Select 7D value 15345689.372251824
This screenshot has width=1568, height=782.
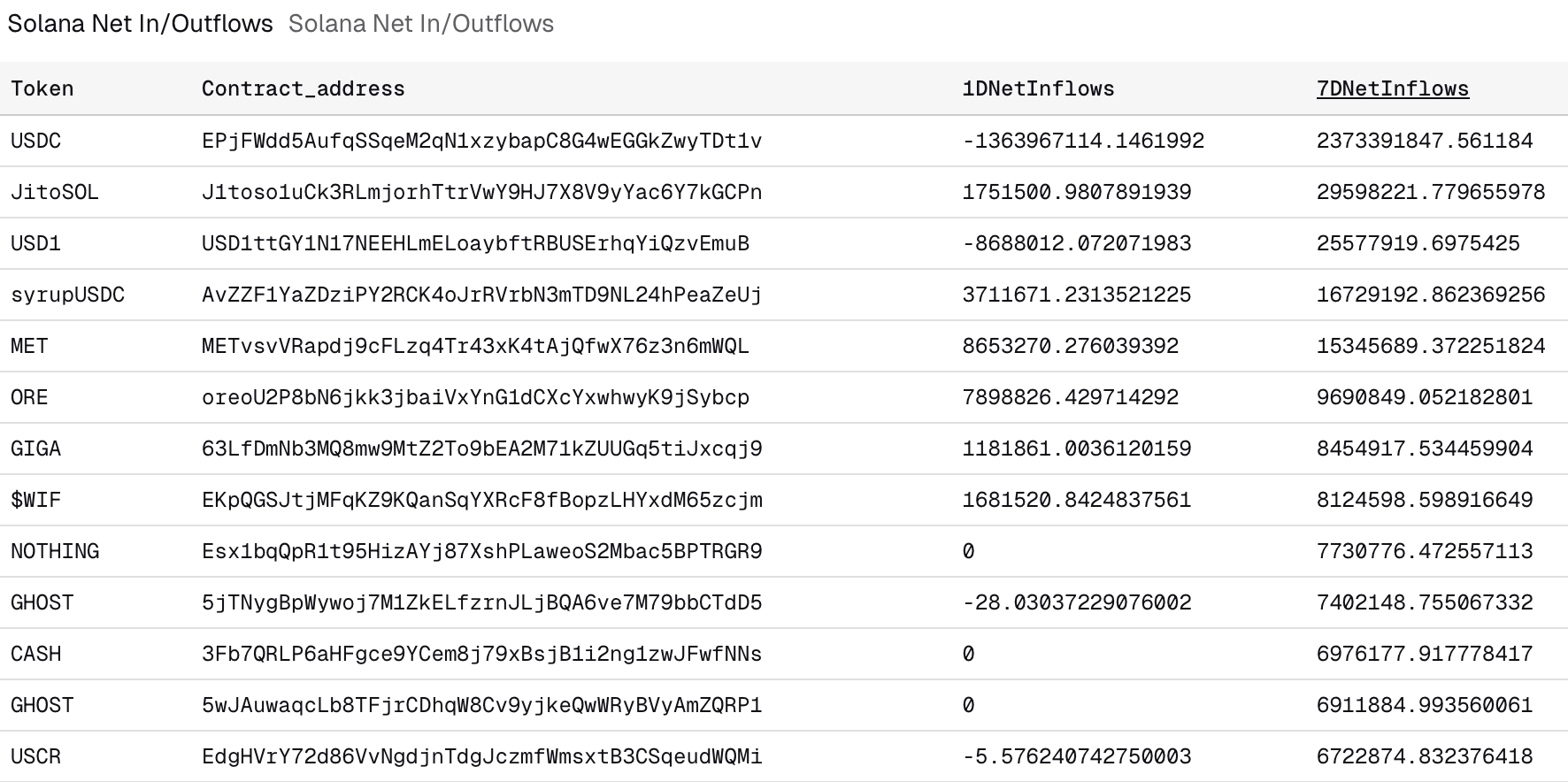point(1431,346)
